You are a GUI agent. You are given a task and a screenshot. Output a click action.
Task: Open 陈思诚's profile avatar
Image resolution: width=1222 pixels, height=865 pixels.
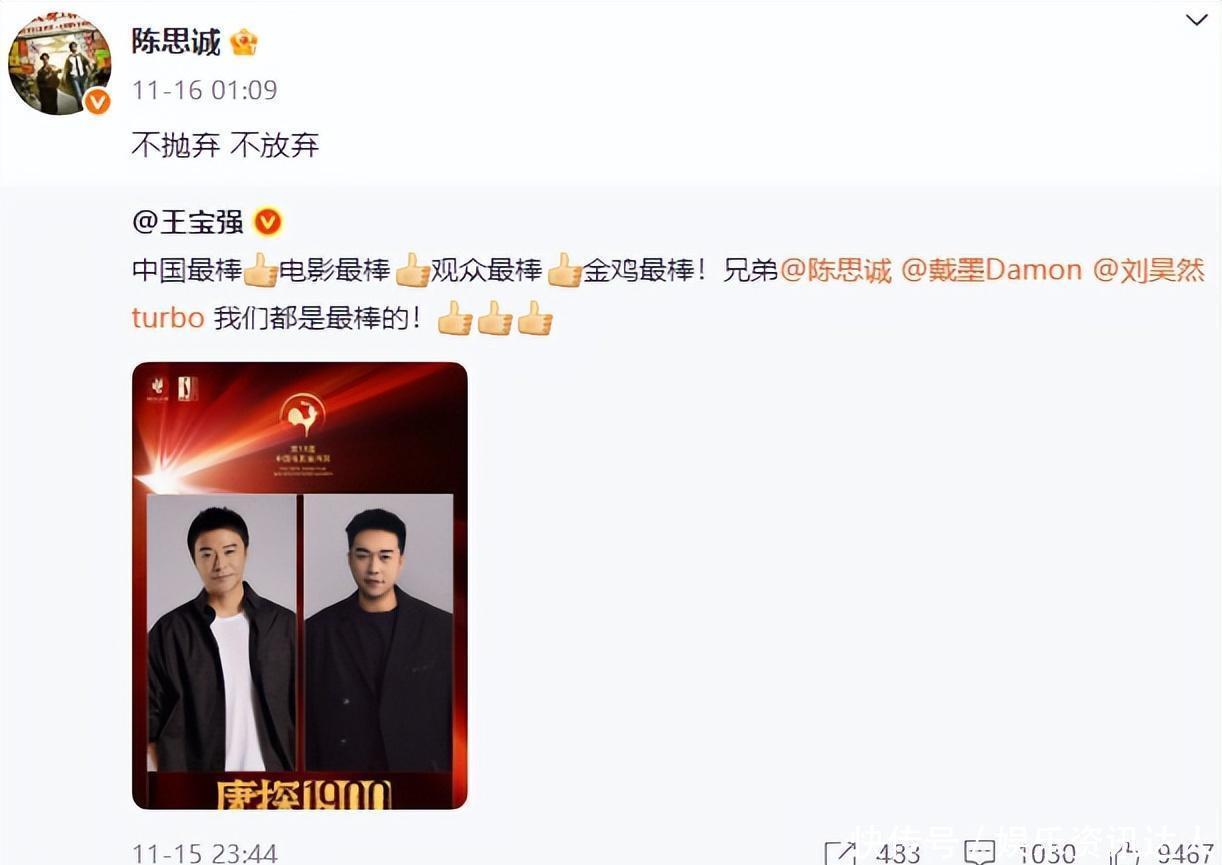(x=60, y=64)
